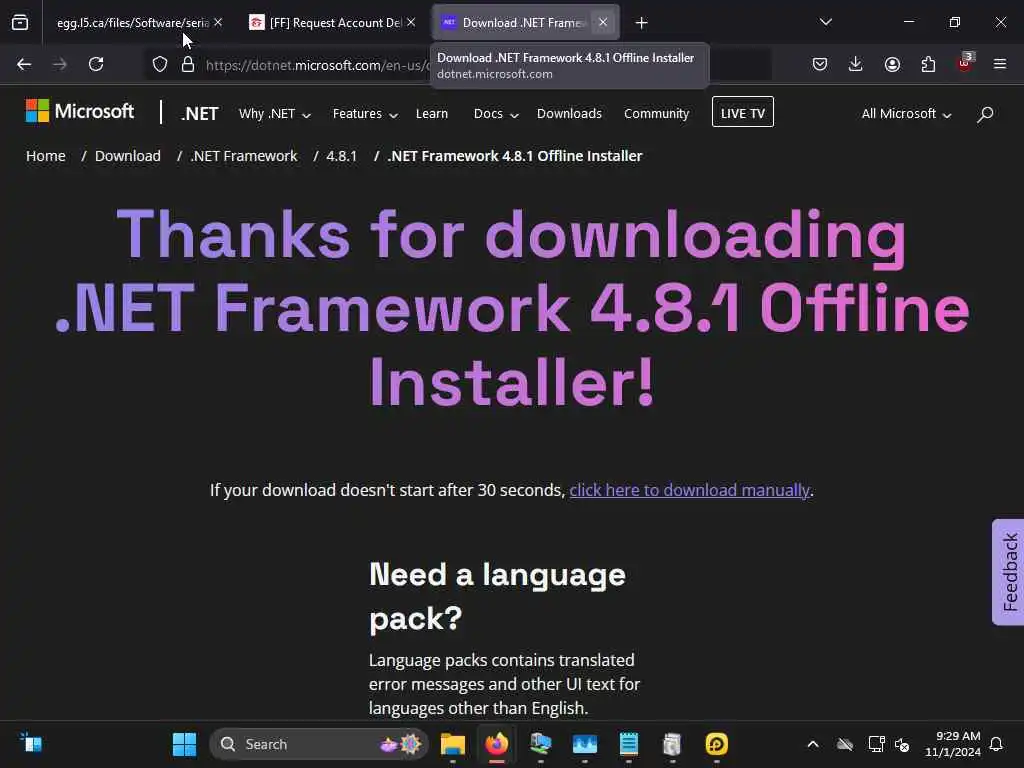Open File Explorer from the taskbar
1024x768 pixels.
pyautogui.click(x=453, y=744)
